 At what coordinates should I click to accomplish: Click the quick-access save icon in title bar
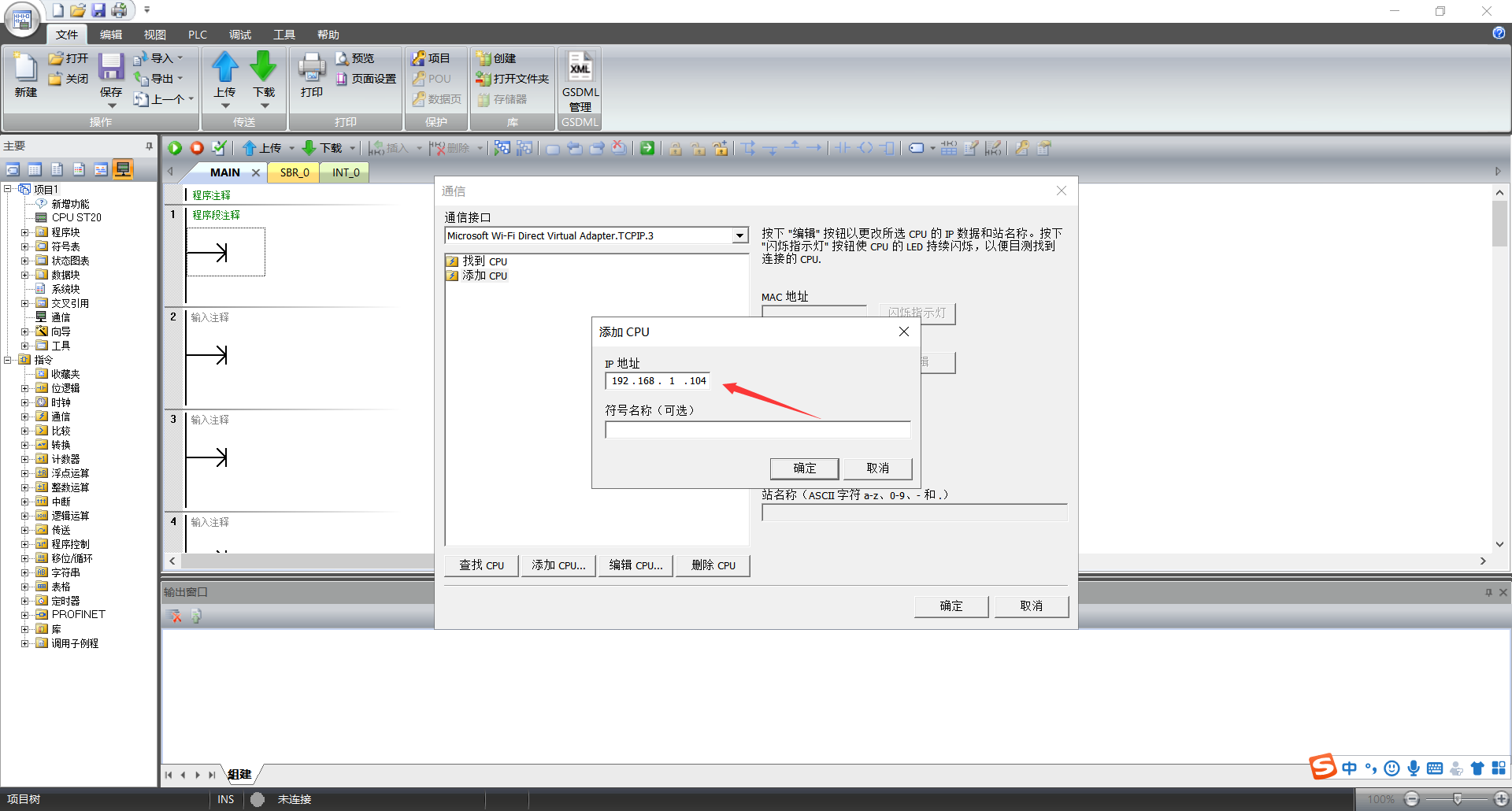click(x=98, y=10)
